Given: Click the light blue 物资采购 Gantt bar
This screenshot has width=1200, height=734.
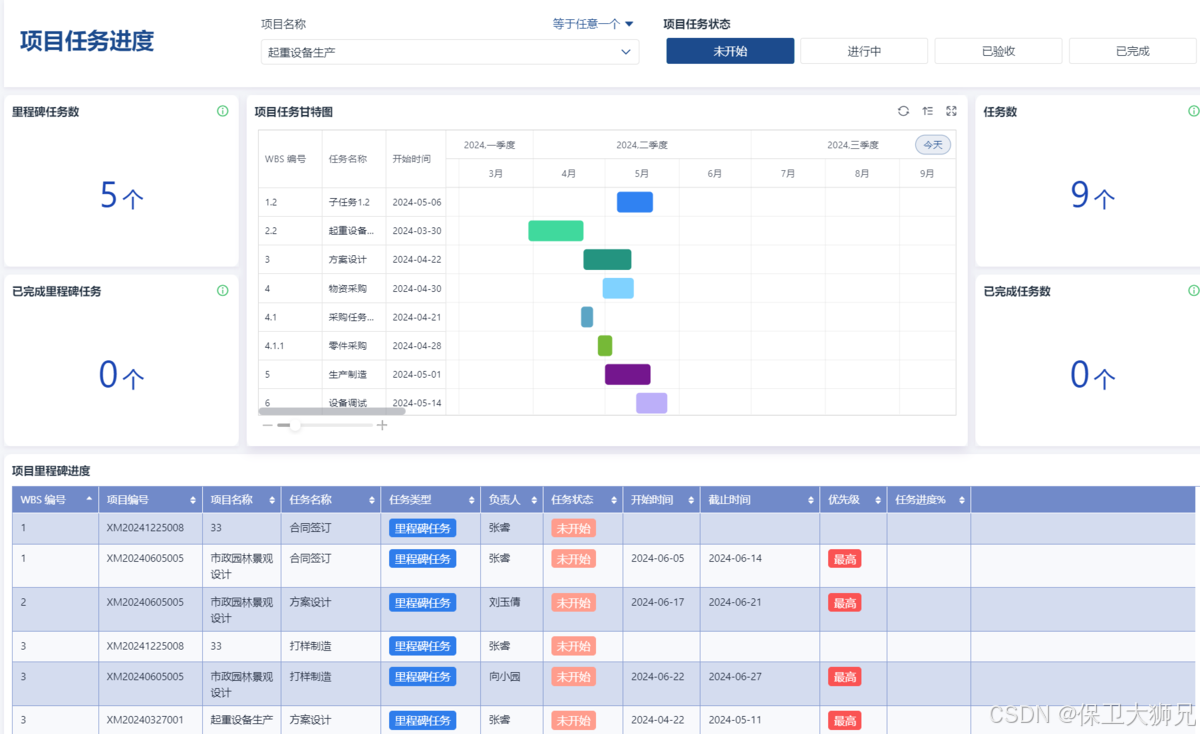Looking at the screenshot, I should 618,289.
